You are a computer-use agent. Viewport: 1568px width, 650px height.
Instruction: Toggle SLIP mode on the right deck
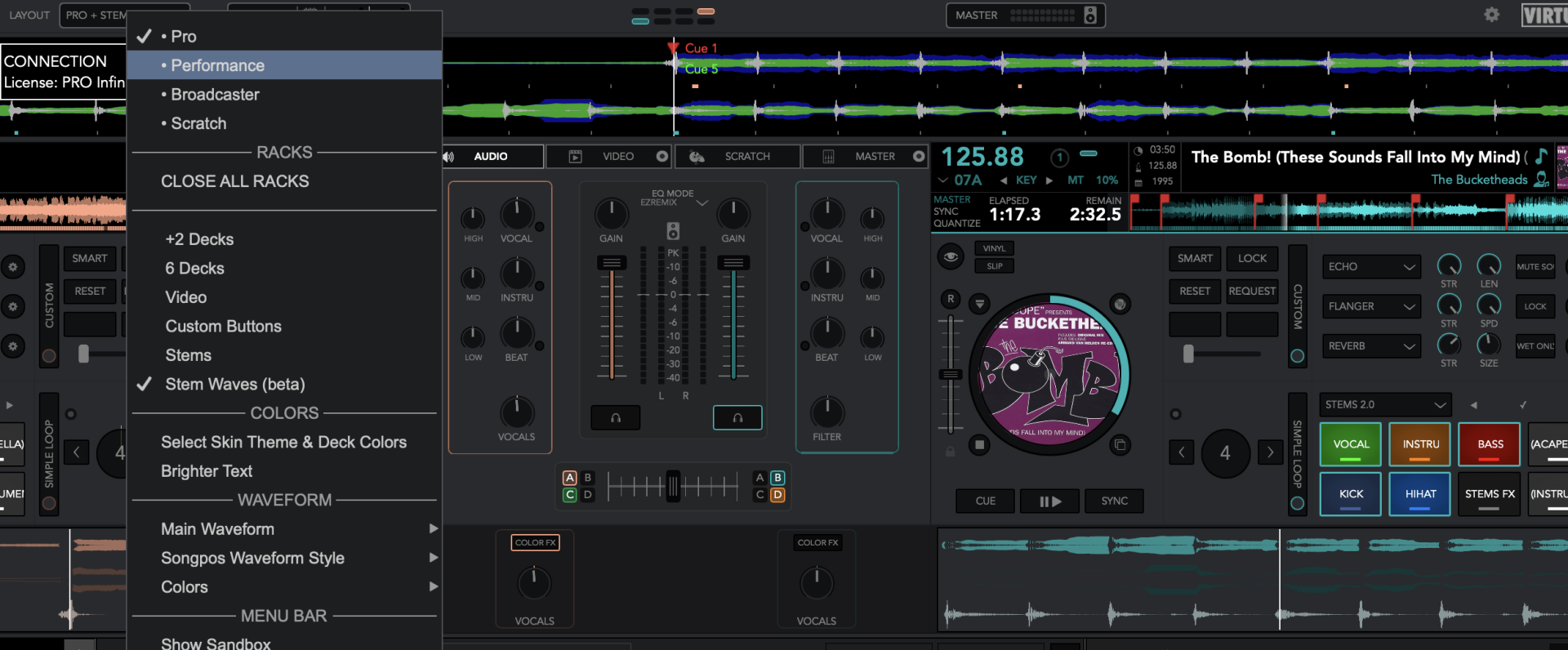tap(994, 266)
